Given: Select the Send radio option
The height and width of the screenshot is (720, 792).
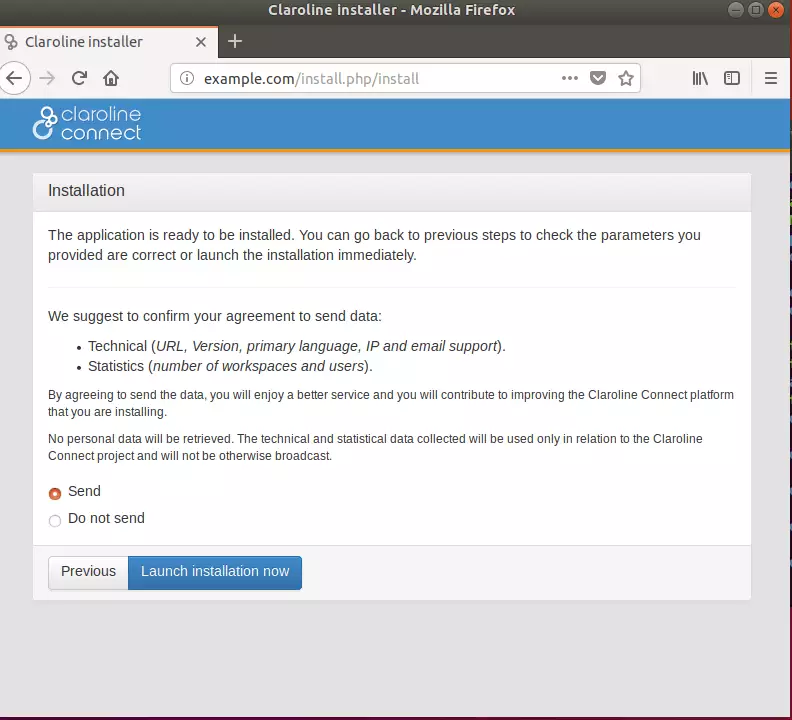Looking at the screenshot, I should [x=55, y=493].
